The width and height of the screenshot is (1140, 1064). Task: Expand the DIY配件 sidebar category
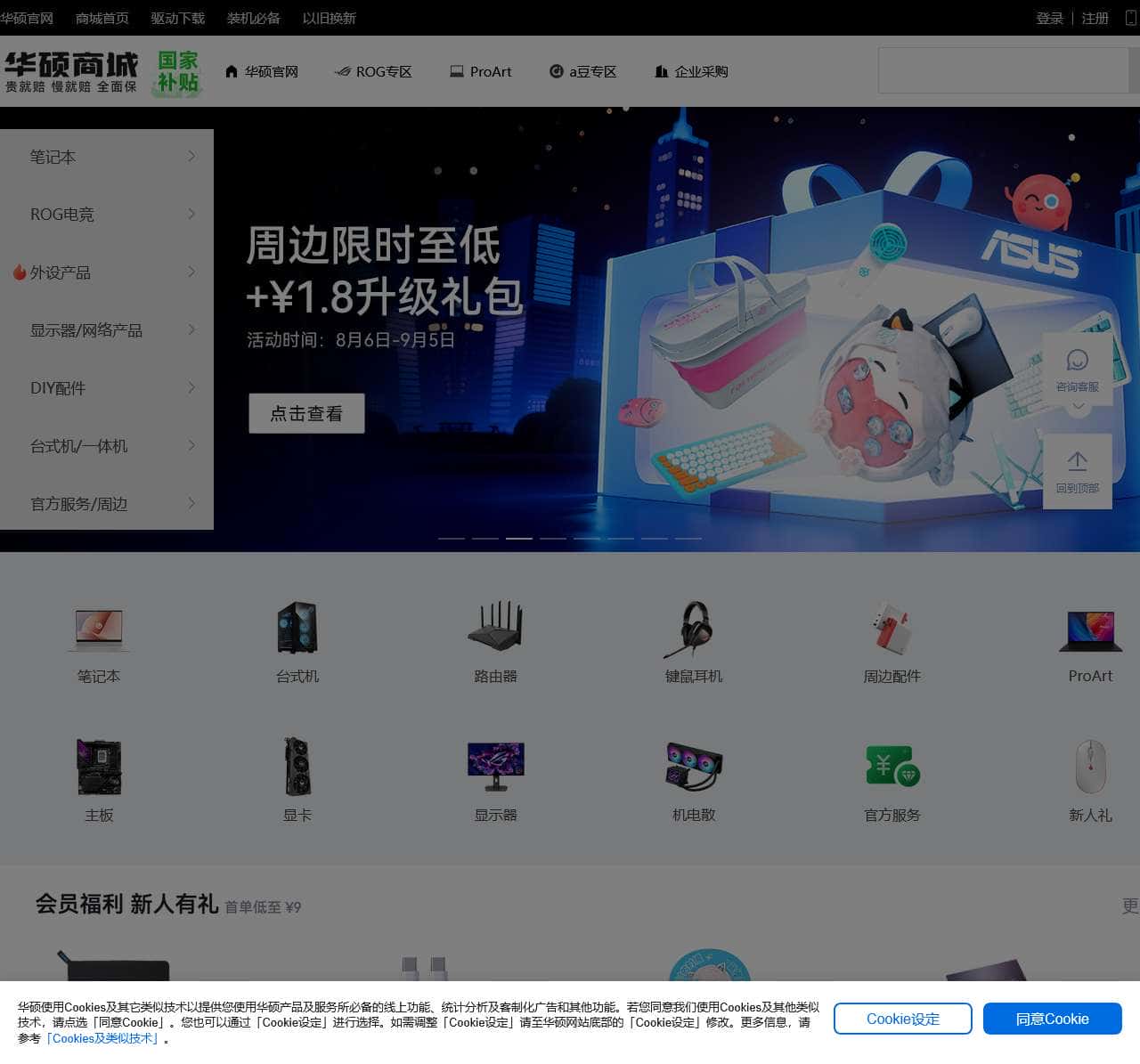[x=107, y=388]
